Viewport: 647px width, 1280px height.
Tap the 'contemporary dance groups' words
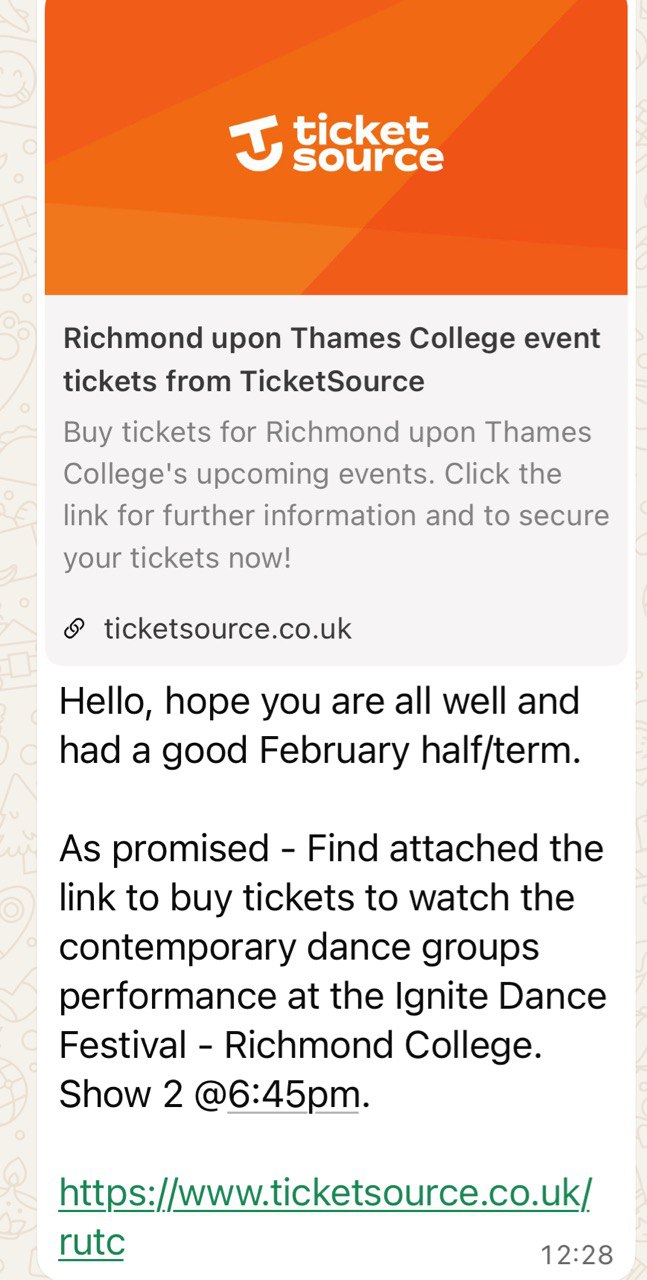click(299, 947)
